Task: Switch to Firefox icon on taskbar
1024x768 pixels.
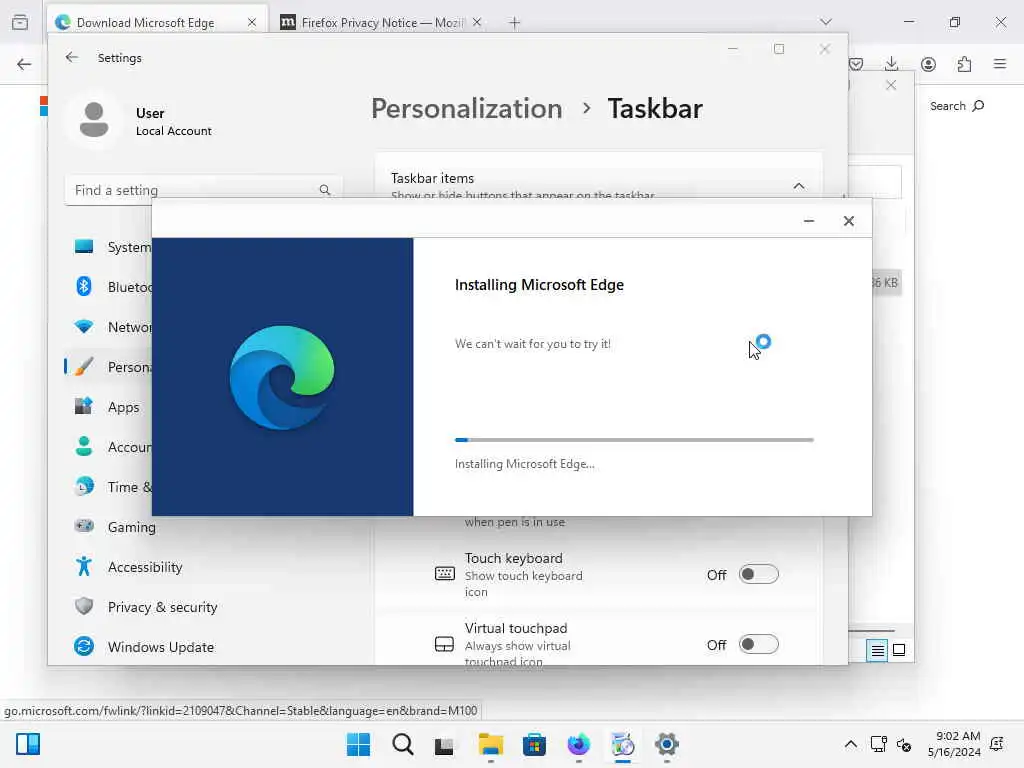Action: (x=579, y=744)
